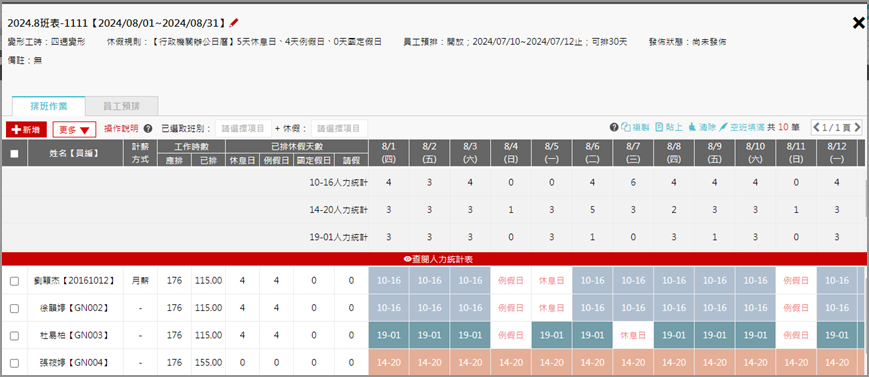Click the 清除 clear tool

tap(702, 127)
